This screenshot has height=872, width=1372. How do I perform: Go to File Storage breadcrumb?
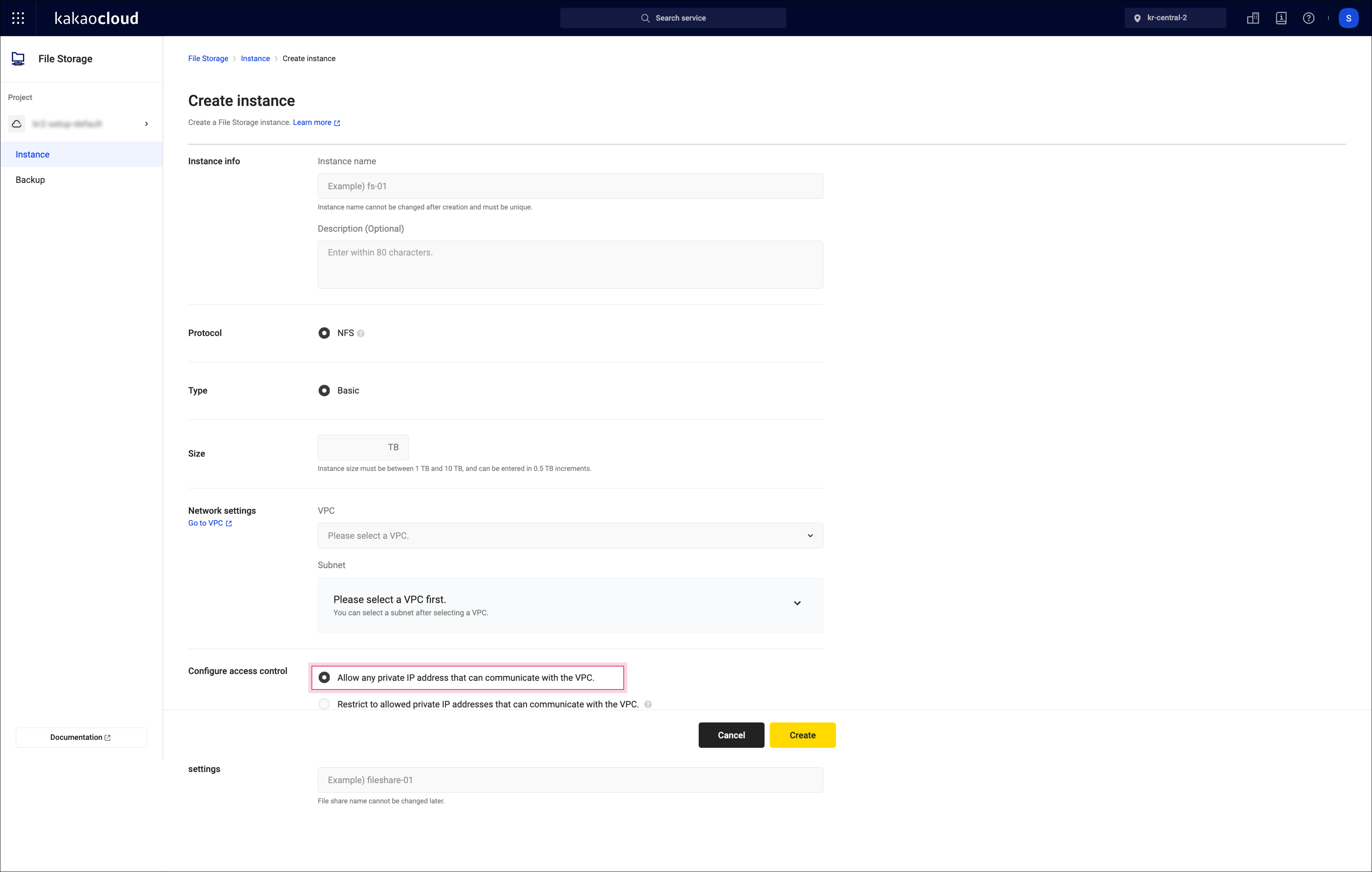[208, 59]
